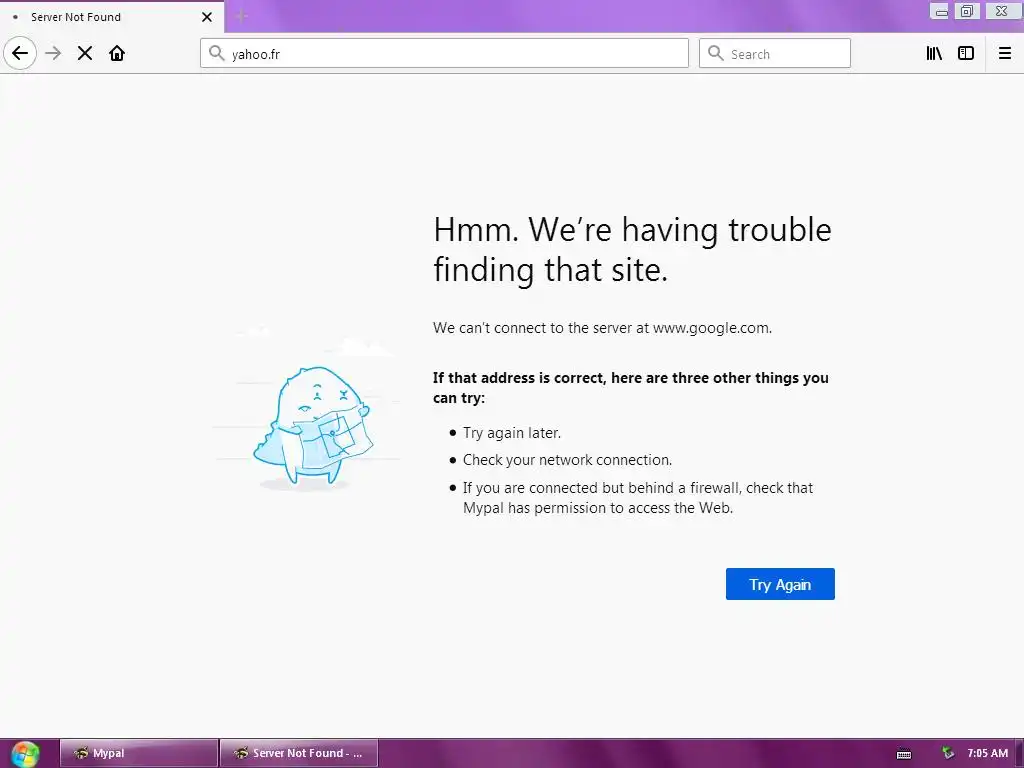Viewport: 1024px width, 768px height.
Task: Open the Windows Start orb
Action: pyautogui.click(x=25, y=754)
